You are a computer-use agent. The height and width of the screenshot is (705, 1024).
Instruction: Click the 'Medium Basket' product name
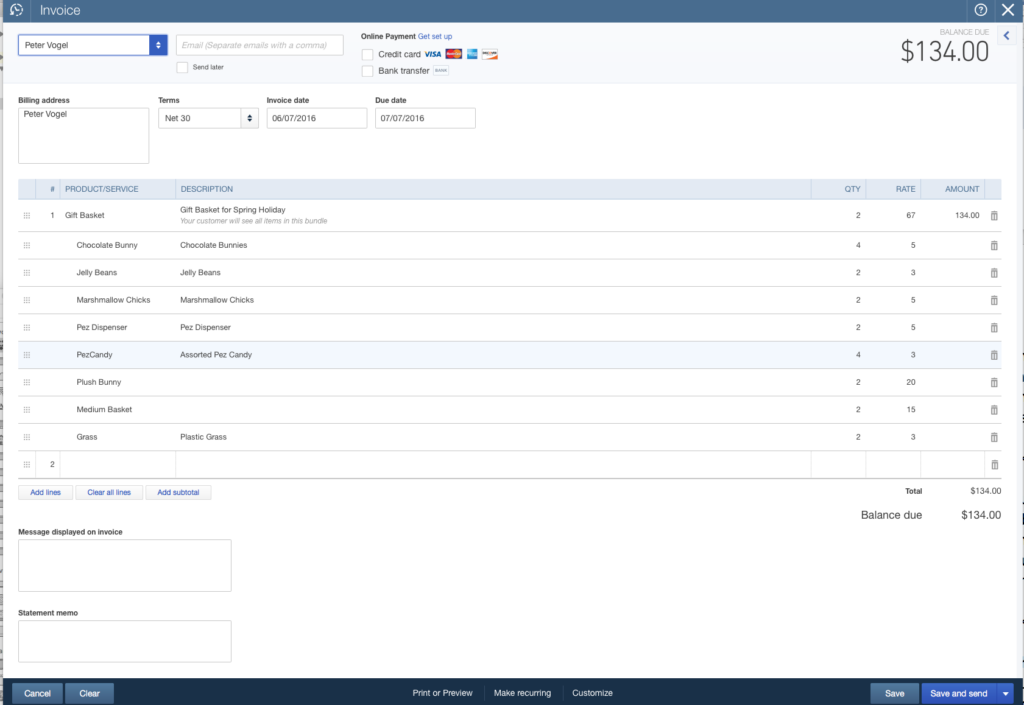(104, 410)
